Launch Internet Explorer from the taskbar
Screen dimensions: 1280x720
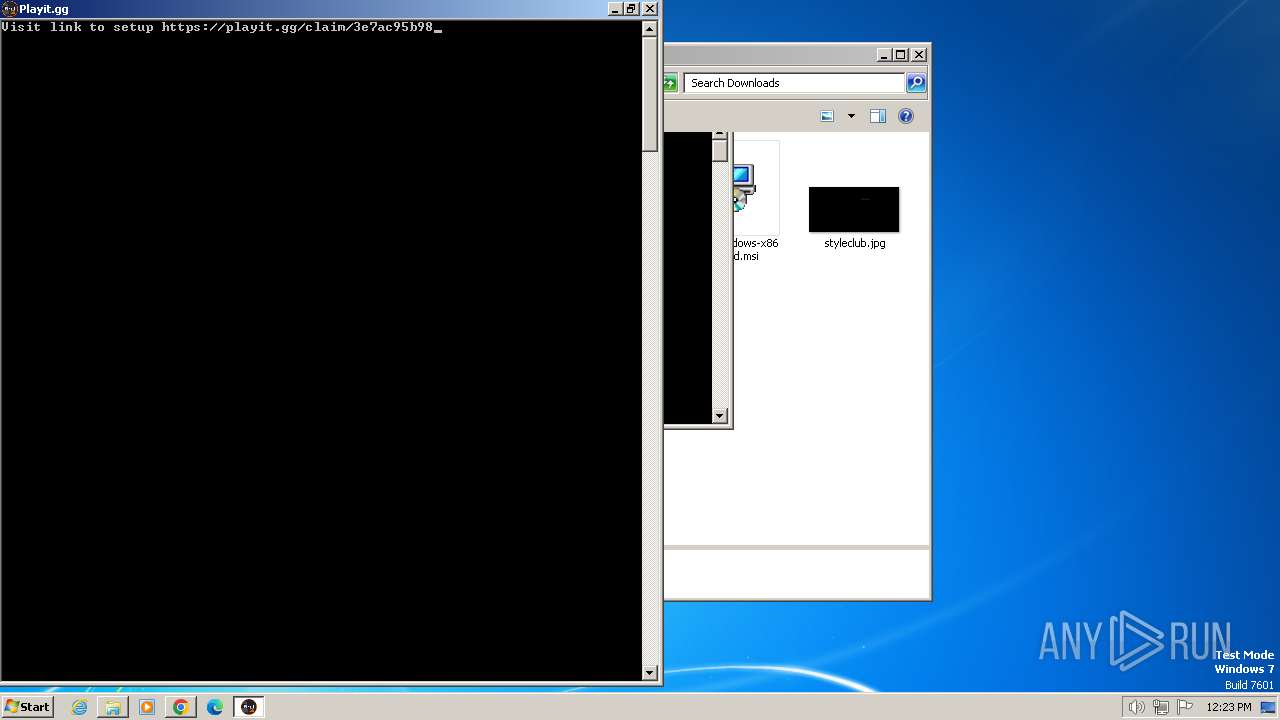click(79, 707)
